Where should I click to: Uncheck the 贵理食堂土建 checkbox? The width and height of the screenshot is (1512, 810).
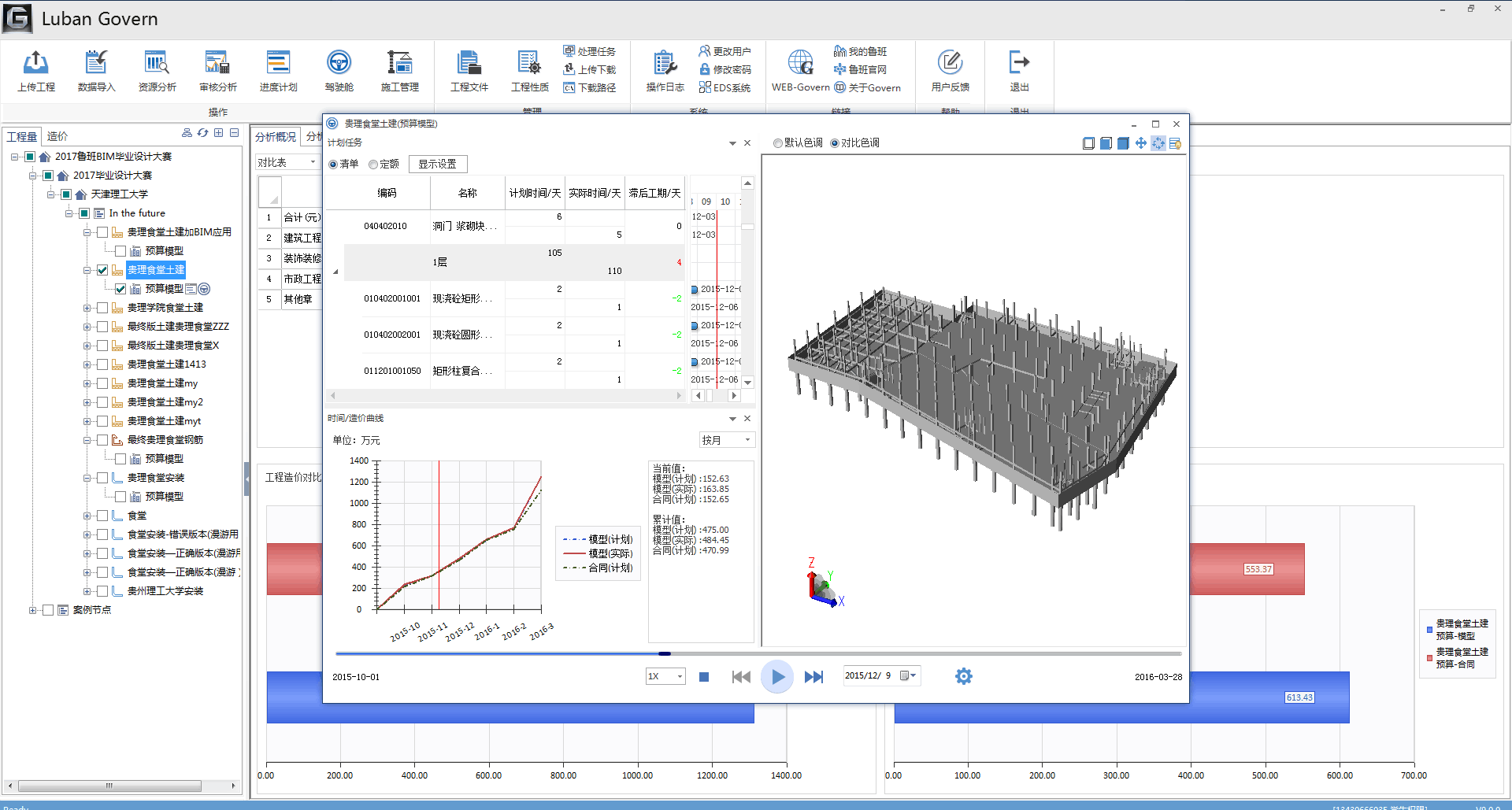(102, 270)
